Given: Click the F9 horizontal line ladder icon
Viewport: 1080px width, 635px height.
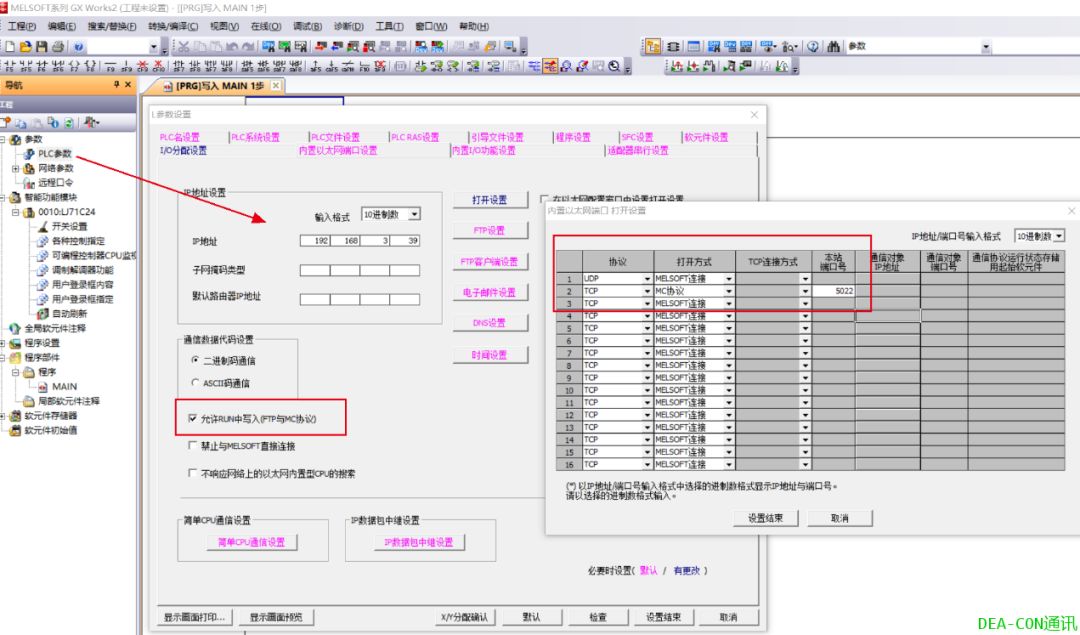Looking at the screenshot, I should [x=110, y=66].
